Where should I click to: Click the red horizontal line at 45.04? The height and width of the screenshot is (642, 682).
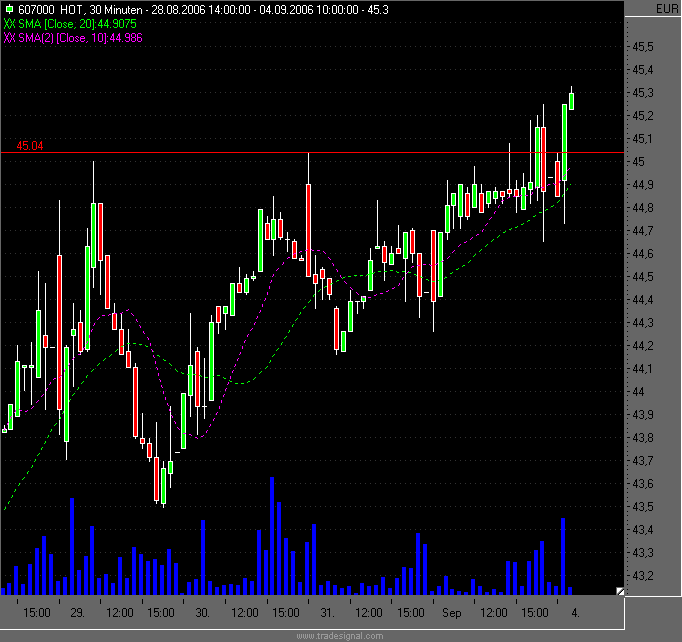(312, 153)
